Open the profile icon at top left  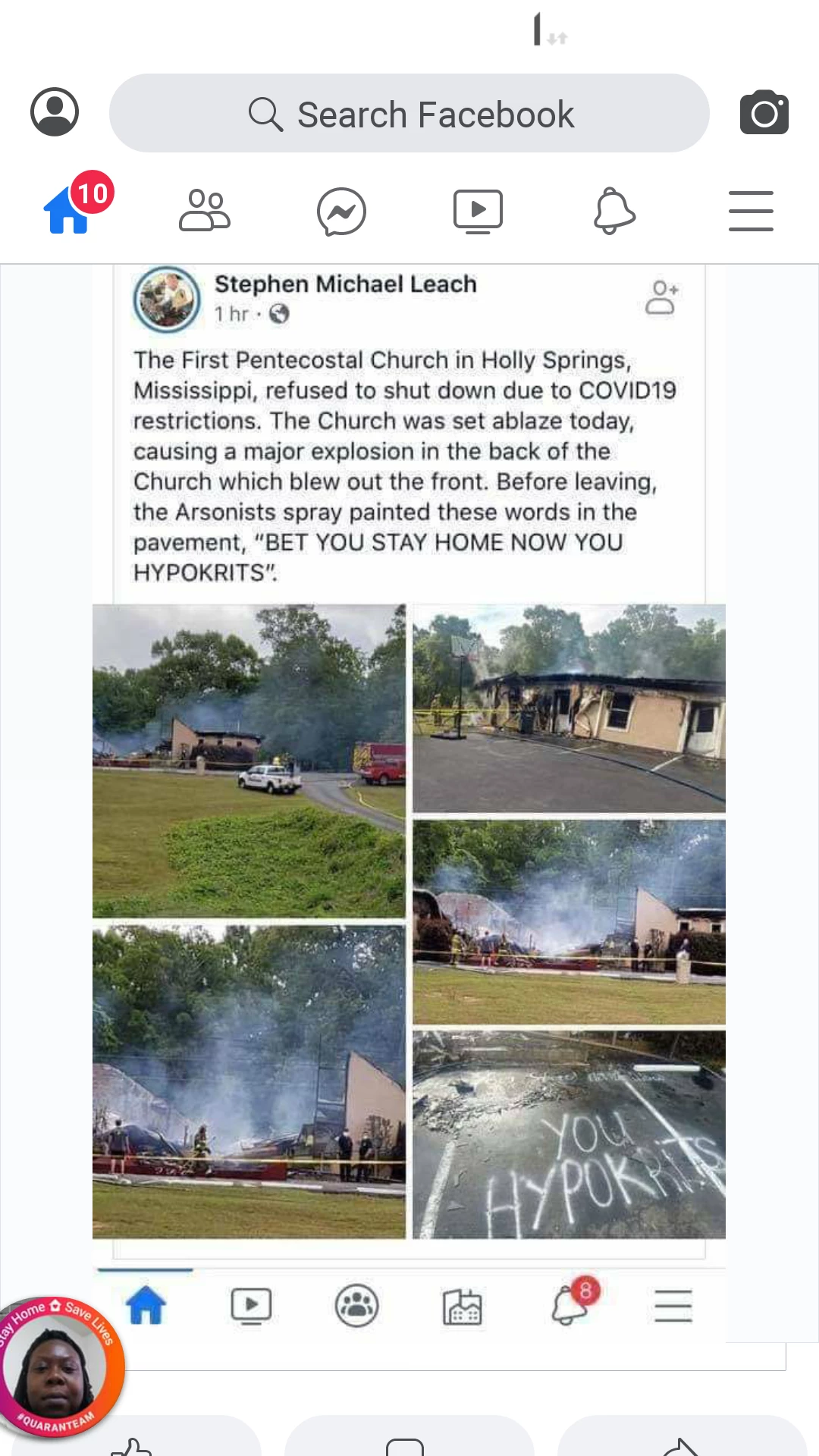(x=55, y=112)
